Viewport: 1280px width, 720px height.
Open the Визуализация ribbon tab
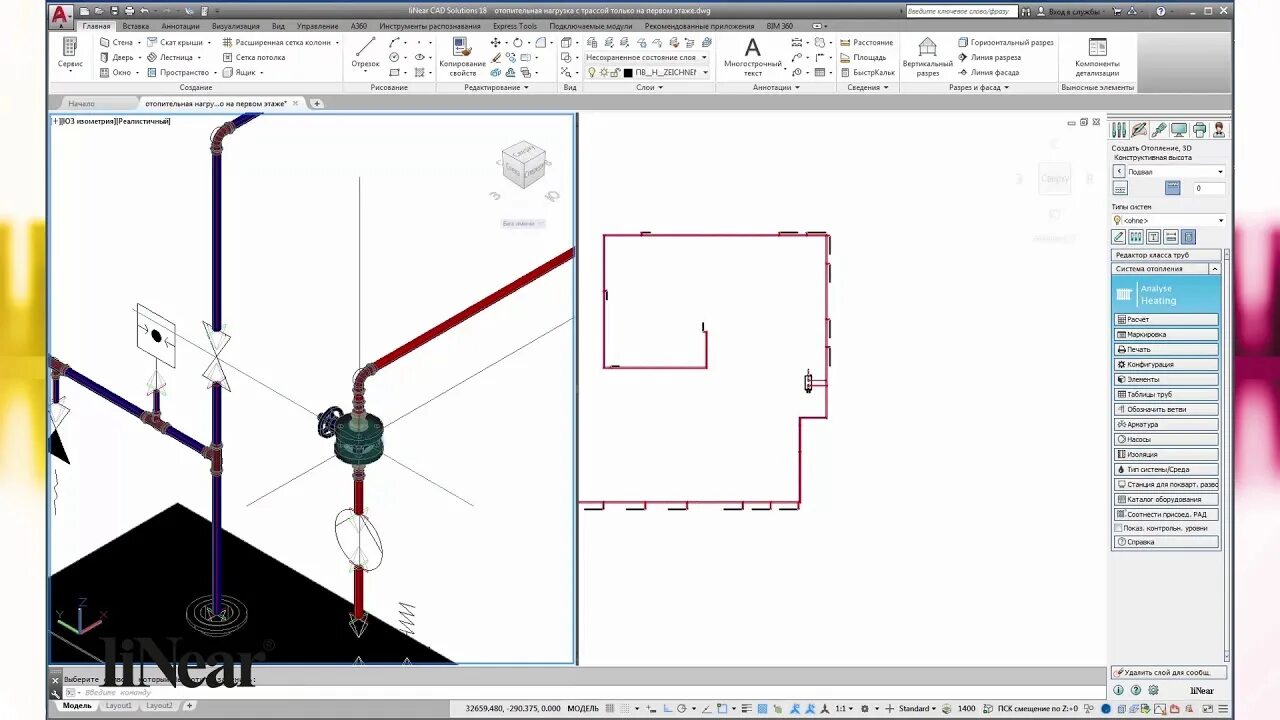tap(236, 26)
